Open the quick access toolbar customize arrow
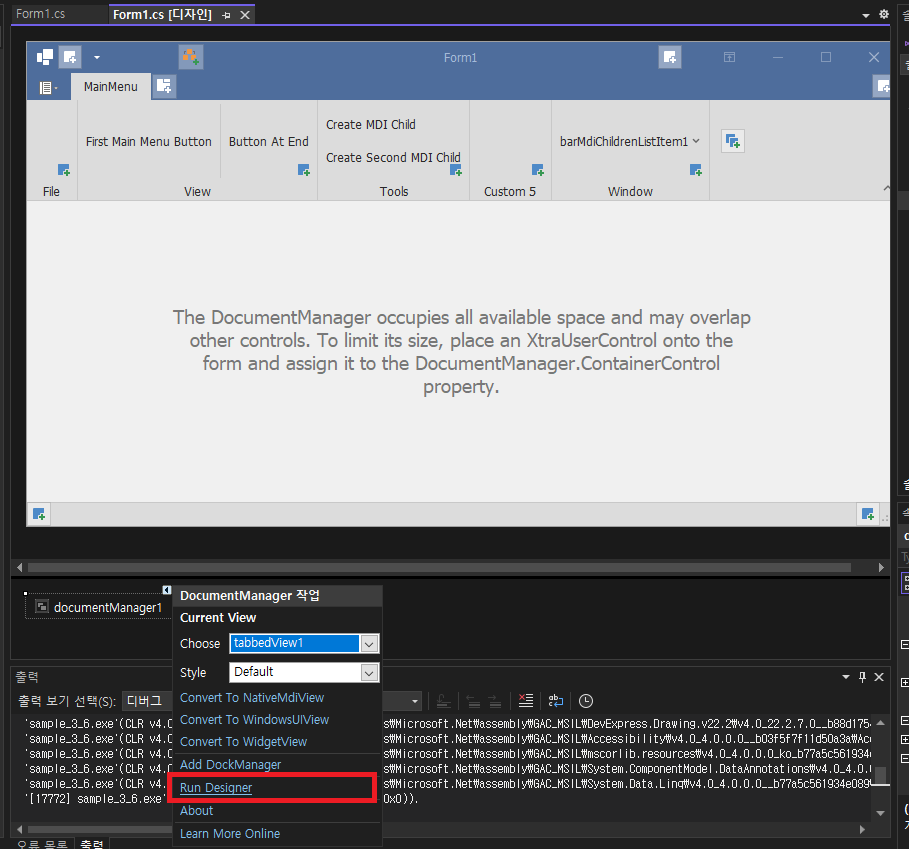The image size is (909, 849). pos(97,57)
